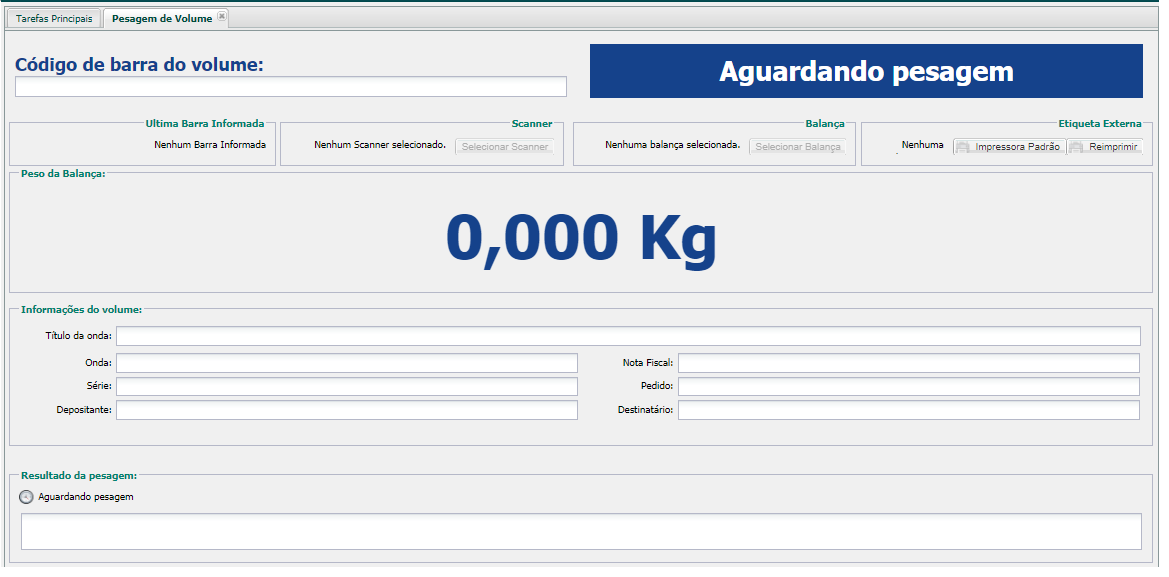Click the 0,000 Kg weight display
Screen dimensions: 1169x577
pyautogui.click(x=582, y=239)
